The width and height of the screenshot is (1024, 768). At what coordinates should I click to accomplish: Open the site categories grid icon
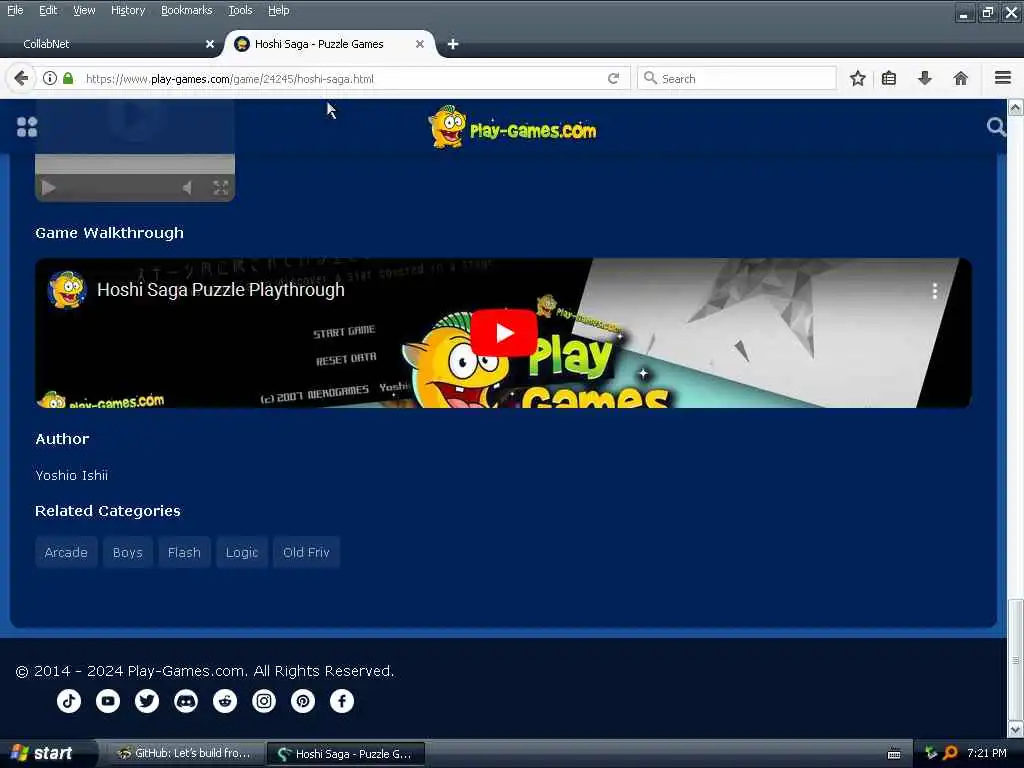point(27,127)
